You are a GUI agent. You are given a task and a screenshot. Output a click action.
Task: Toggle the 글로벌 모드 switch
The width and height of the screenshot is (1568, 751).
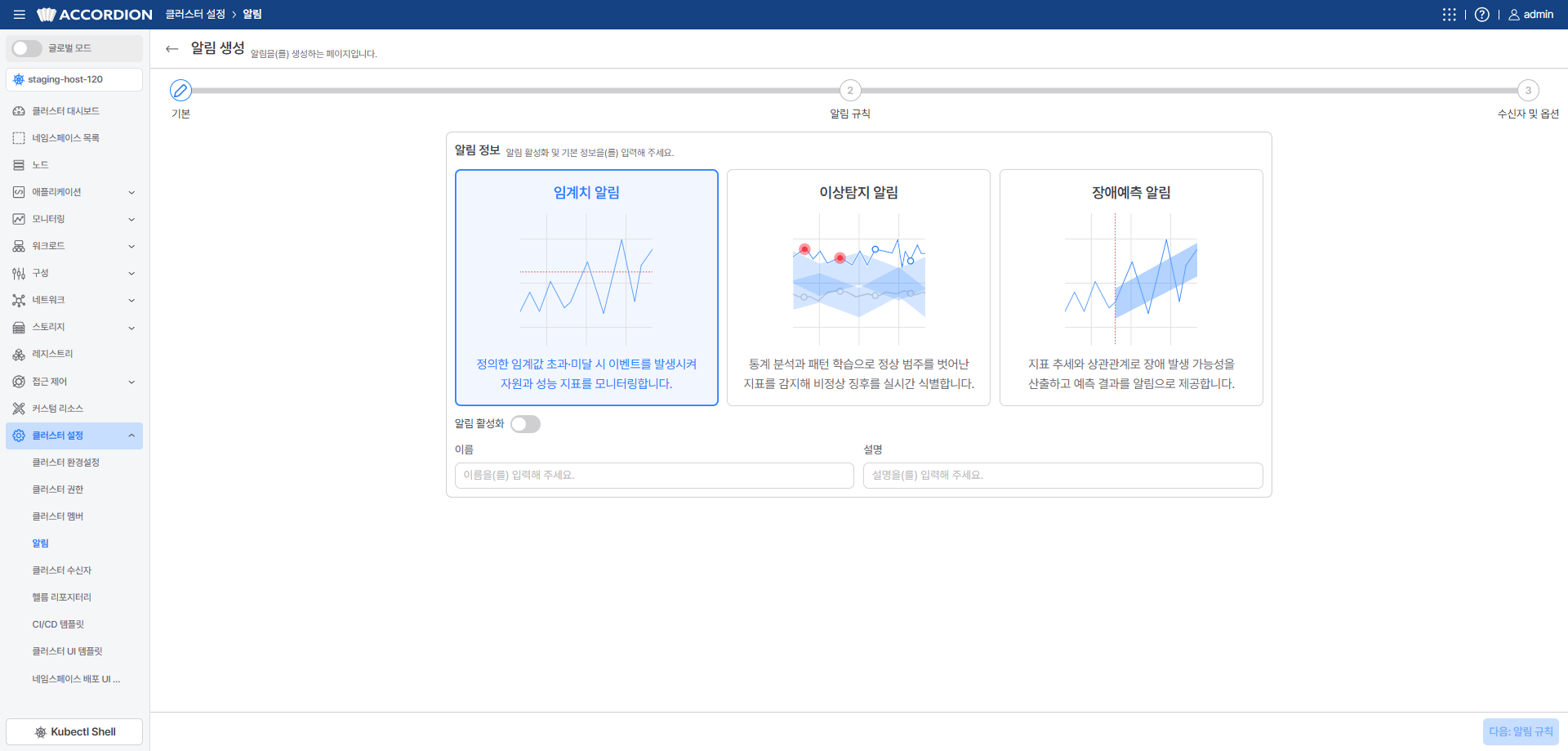pos(27,48)
